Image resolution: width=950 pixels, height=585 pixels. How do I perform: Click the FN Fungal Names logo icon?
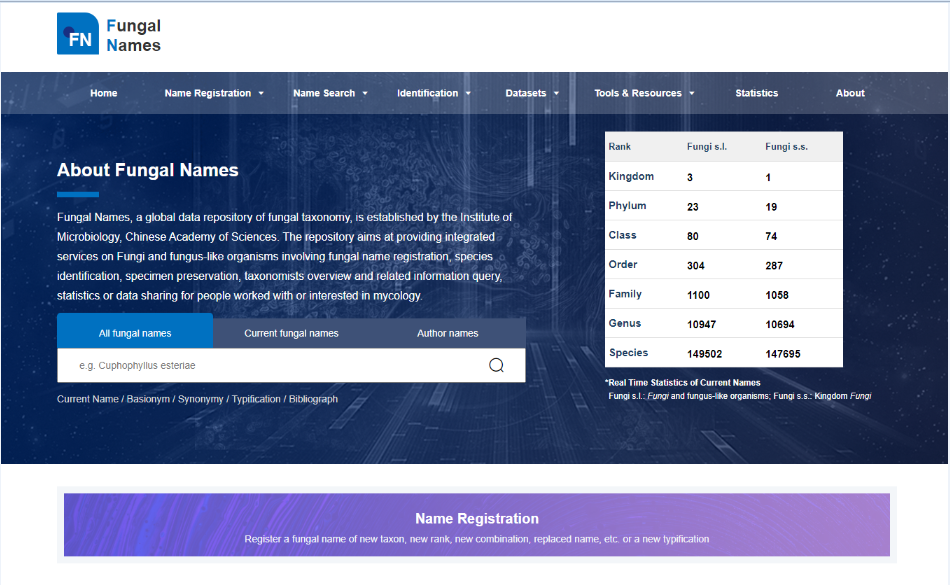78,34
